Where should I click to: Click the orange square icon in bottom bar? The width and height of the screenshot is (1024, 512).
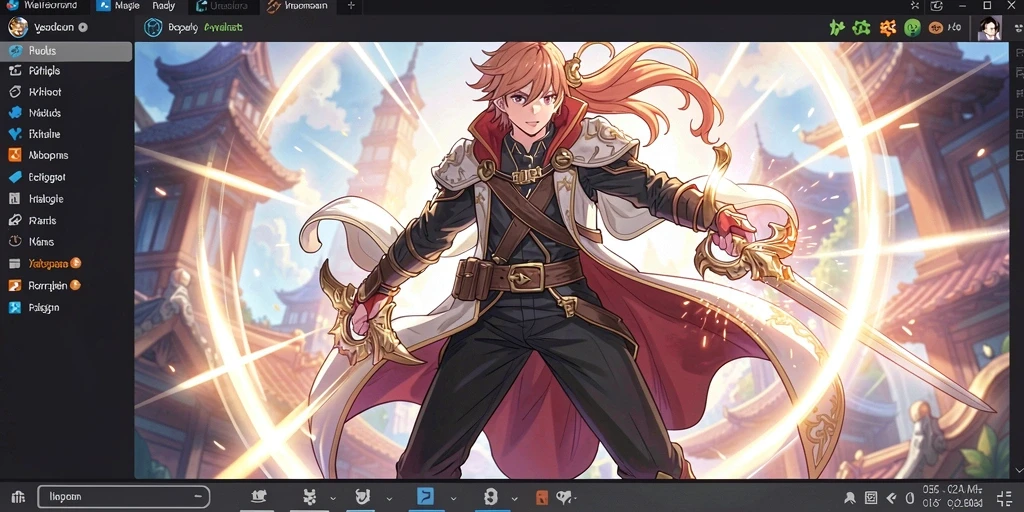pyautogui.click(x=541, y=498)
